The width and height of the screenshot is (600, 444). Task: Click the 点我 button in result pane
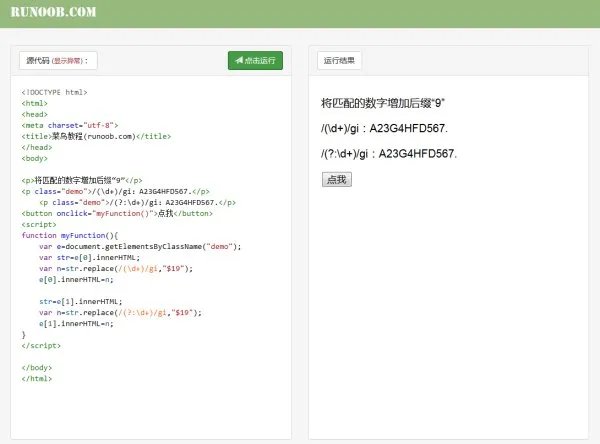[x=337, y=180]
